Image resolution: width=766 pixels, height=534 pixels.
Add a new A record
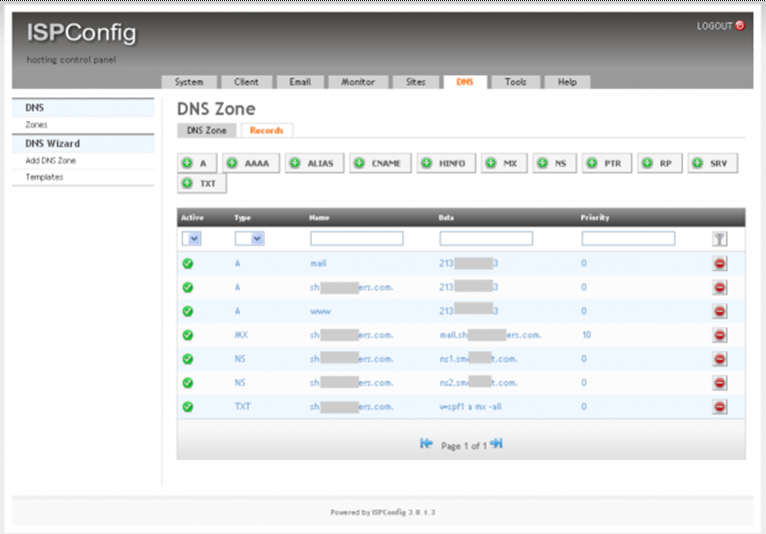(x=197, y=163)
